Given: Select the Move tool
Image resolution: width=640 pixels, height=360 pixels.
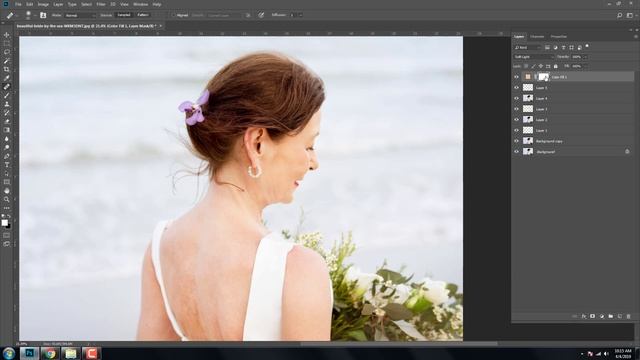Looking at the screenshot, I should 7,35.
